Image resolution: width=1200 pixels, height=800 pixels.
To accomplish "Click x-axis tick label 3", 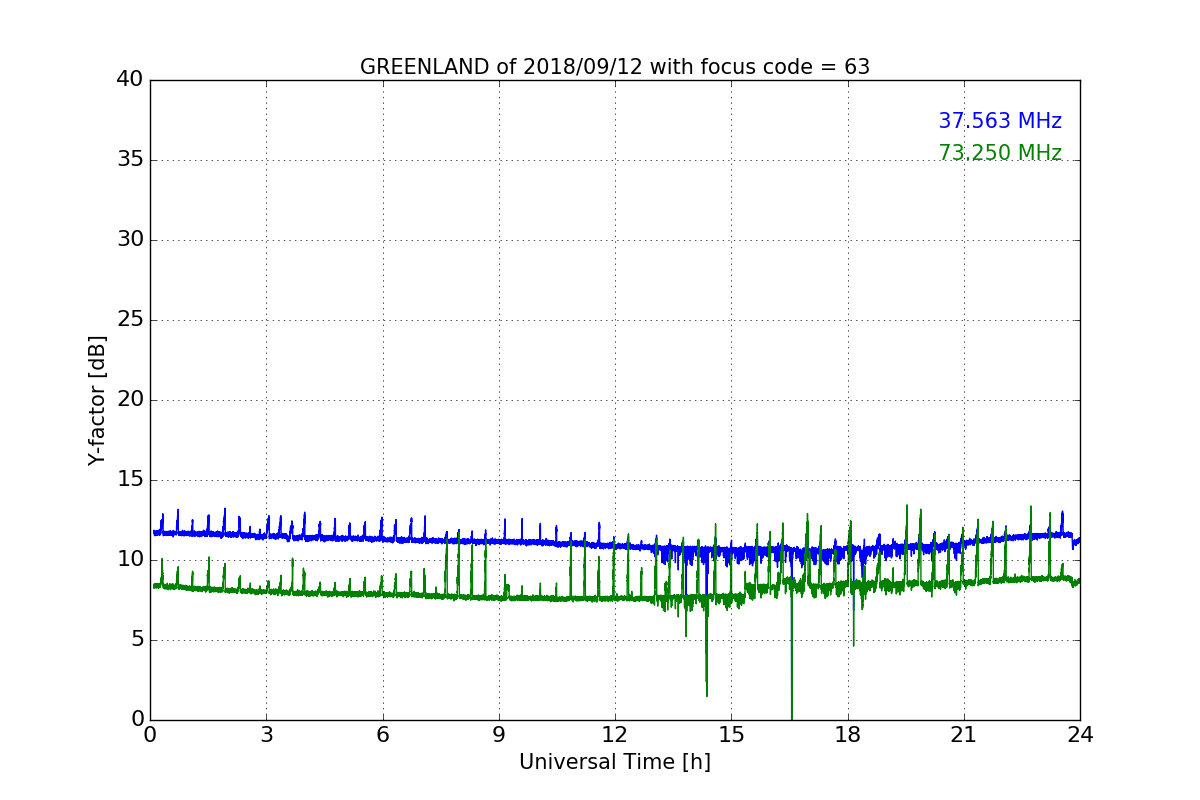I will 266,734.
